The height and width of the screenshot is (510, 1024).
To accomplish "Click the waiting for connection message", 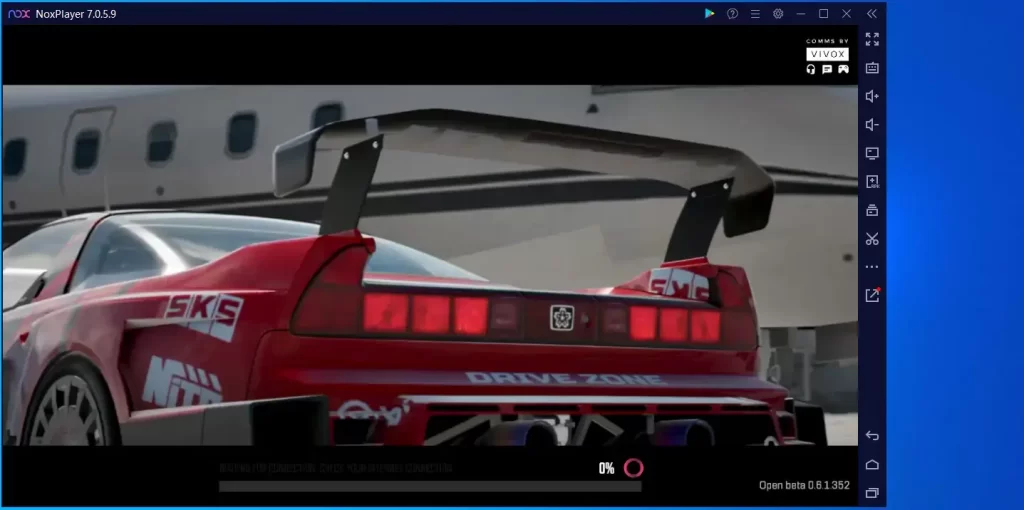I will coord(336,468).
